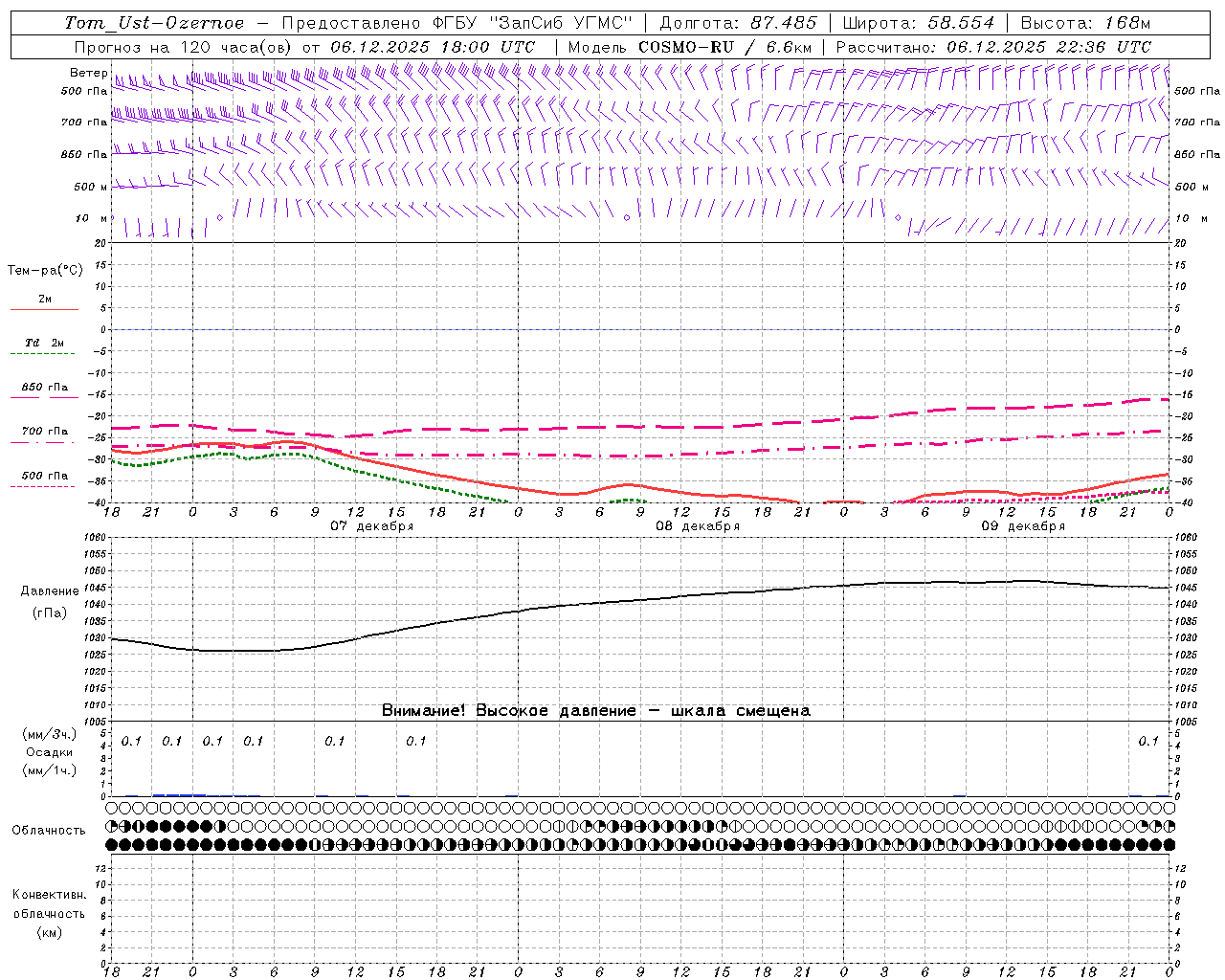Click the station title Tom_Ust-Ozernoe
The image size is (1225, 980).
[x=154, y=23]
